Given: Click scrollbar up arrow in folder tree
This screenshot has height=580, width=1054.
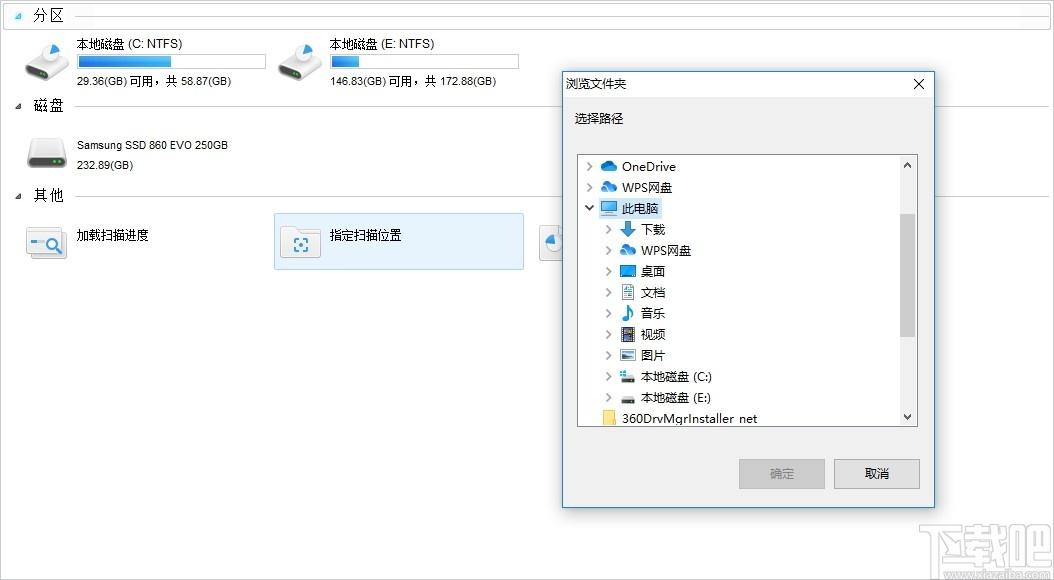Looking at the screenshot, I should pyautogui.click(x=907, y=165).
